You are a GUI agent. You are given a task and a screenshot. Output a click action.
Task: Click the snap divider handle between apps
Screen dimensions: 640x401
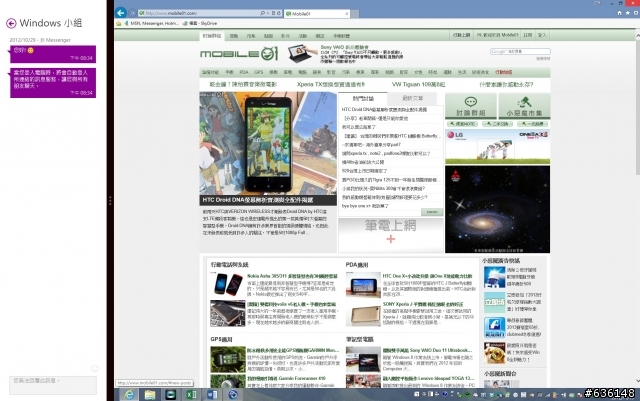(x=110, y=200)
